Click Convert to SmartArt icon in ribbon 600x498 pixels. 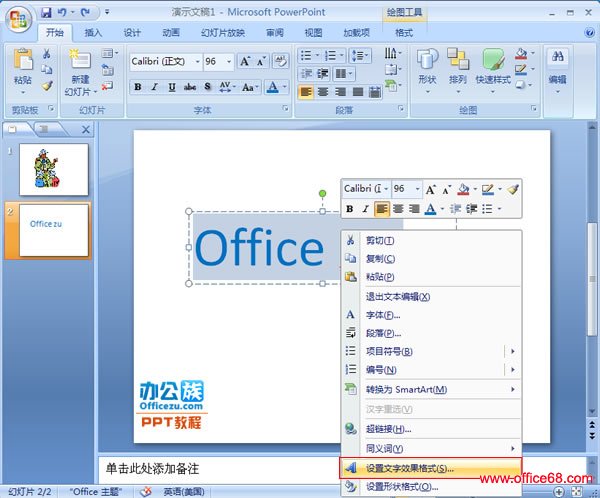click(x=390, y=85)
